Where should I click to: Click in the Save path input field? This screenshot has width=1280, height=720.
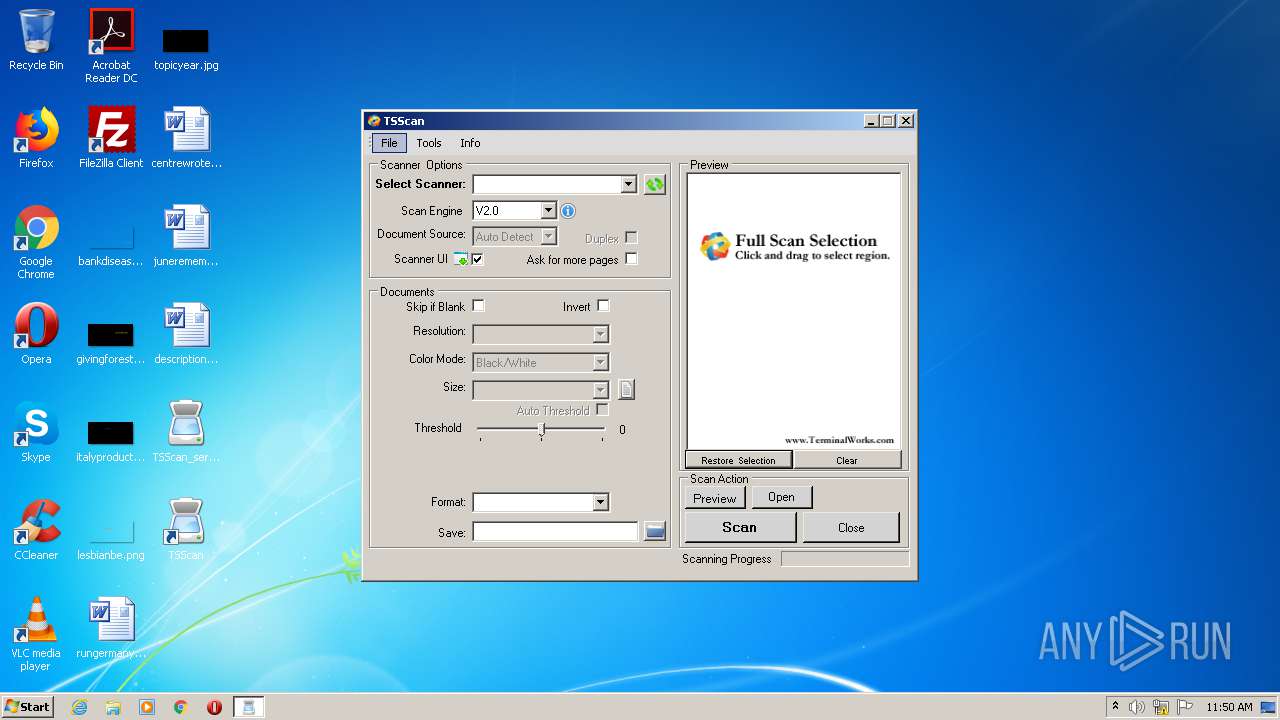tap(555, 532)
